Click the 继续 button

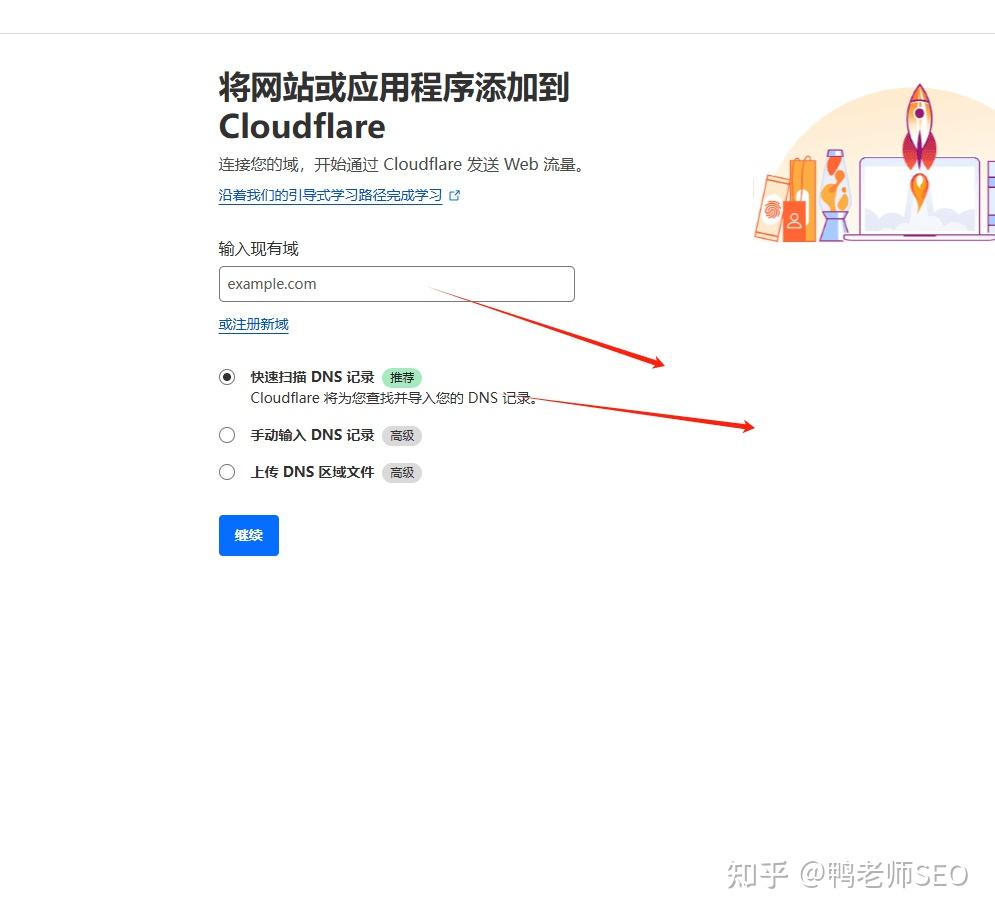click(248, 535)
